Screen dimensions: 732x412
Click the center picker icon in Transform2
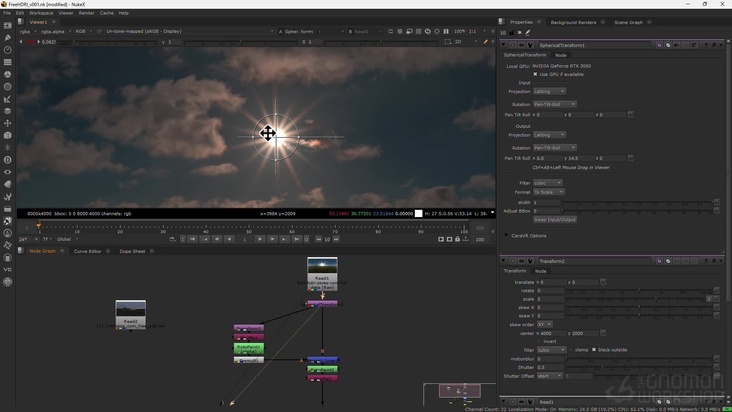[x=603, y=333]
